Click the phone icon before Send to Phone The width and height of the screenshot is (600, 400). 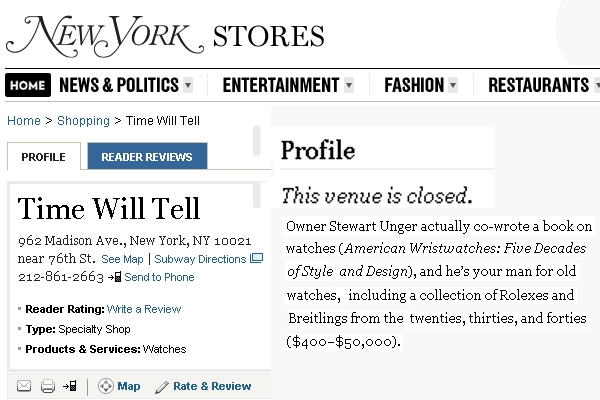click(114, 277)
